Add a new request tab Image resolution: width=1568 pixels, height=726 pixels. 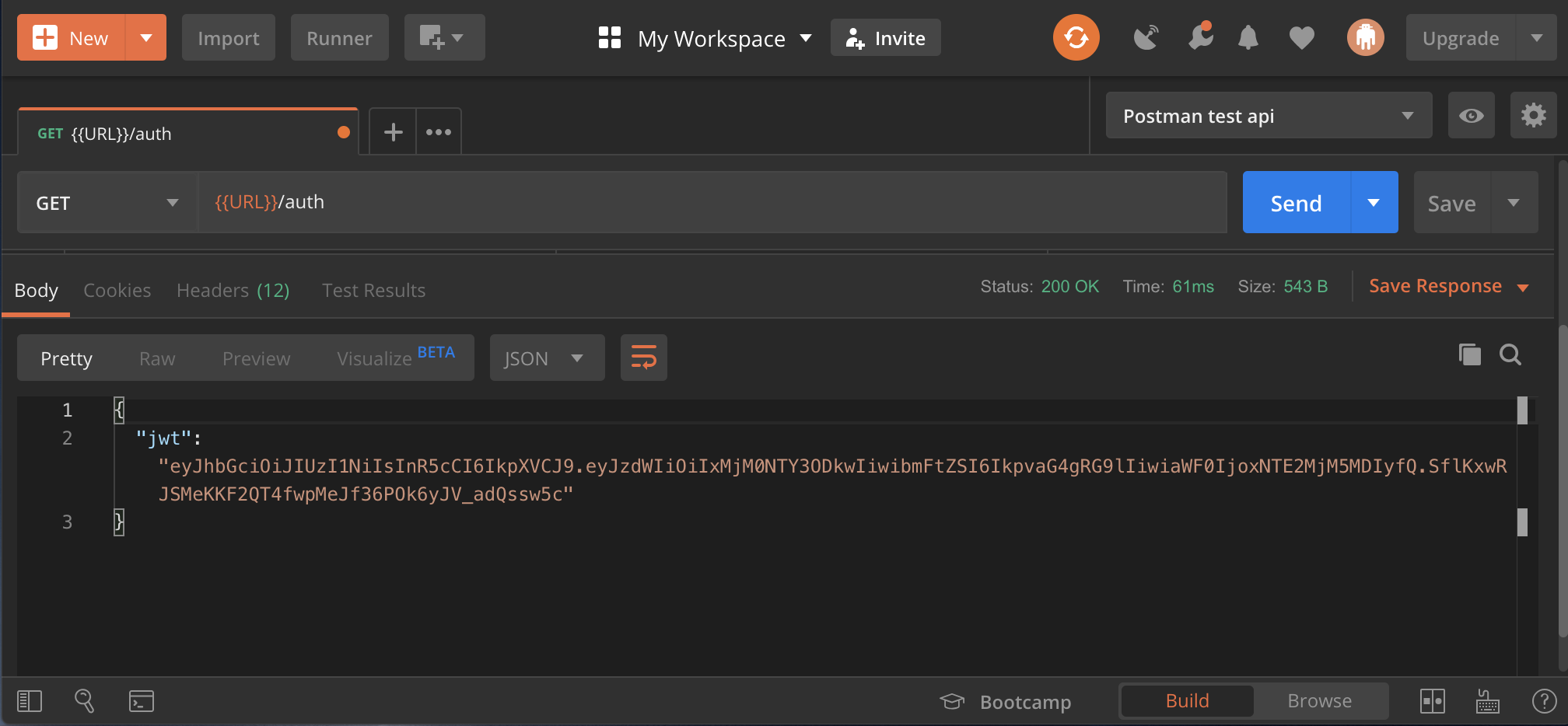[x=394, y=132]
